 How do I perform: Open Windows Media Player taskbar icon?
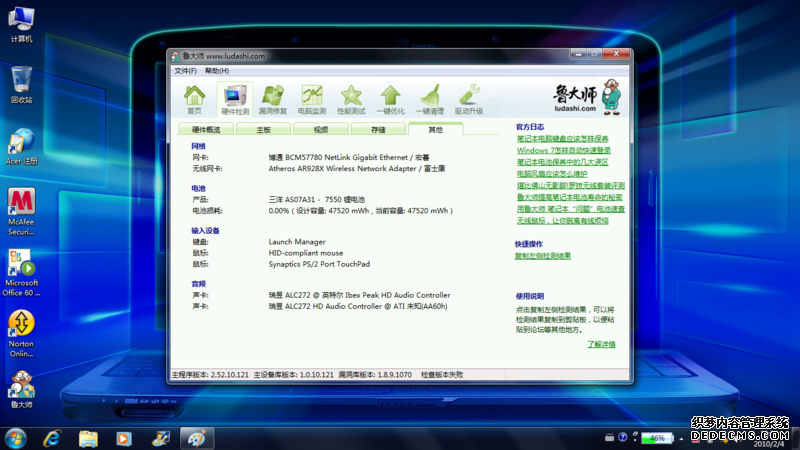point(123,438)
